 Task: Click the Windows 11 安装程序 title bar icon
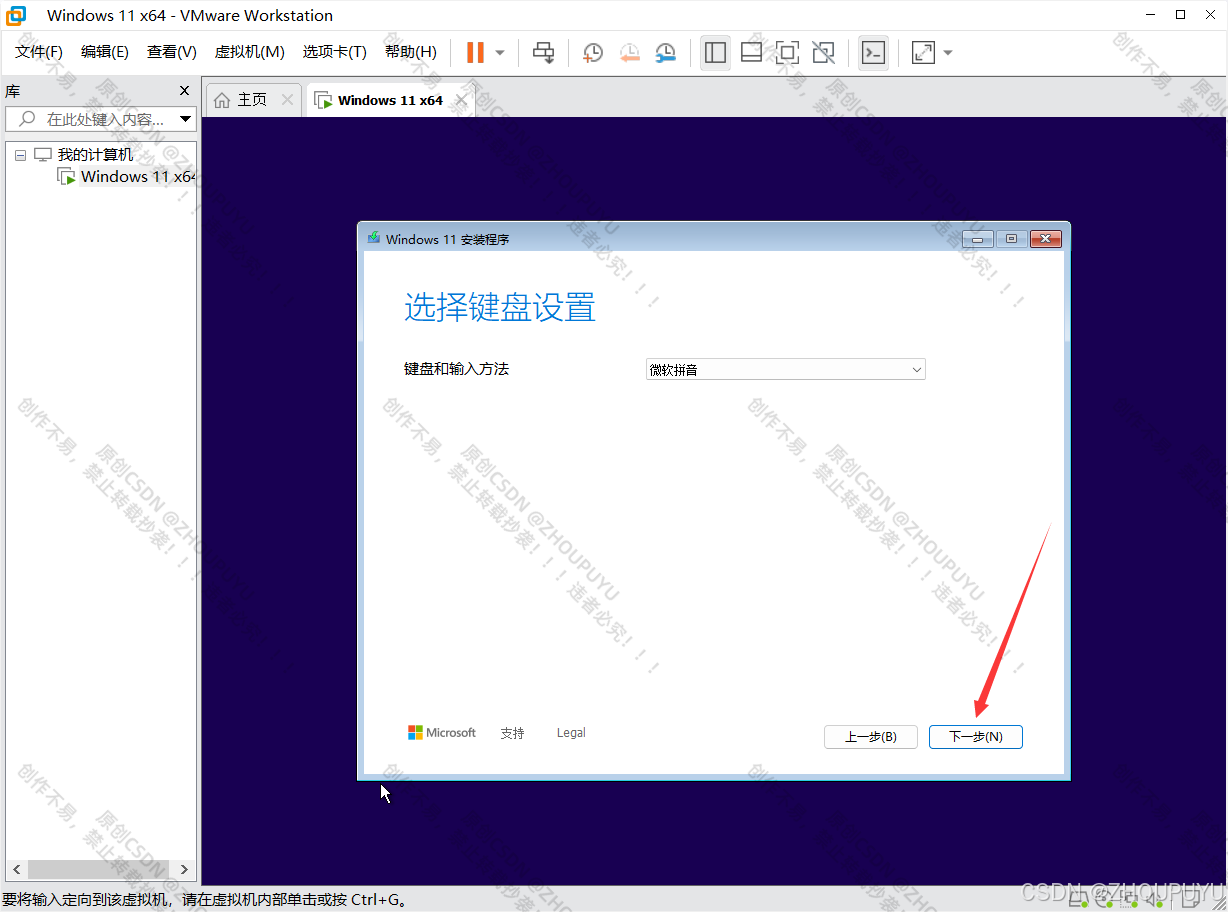pyautogui.click(x=374, y=238)
